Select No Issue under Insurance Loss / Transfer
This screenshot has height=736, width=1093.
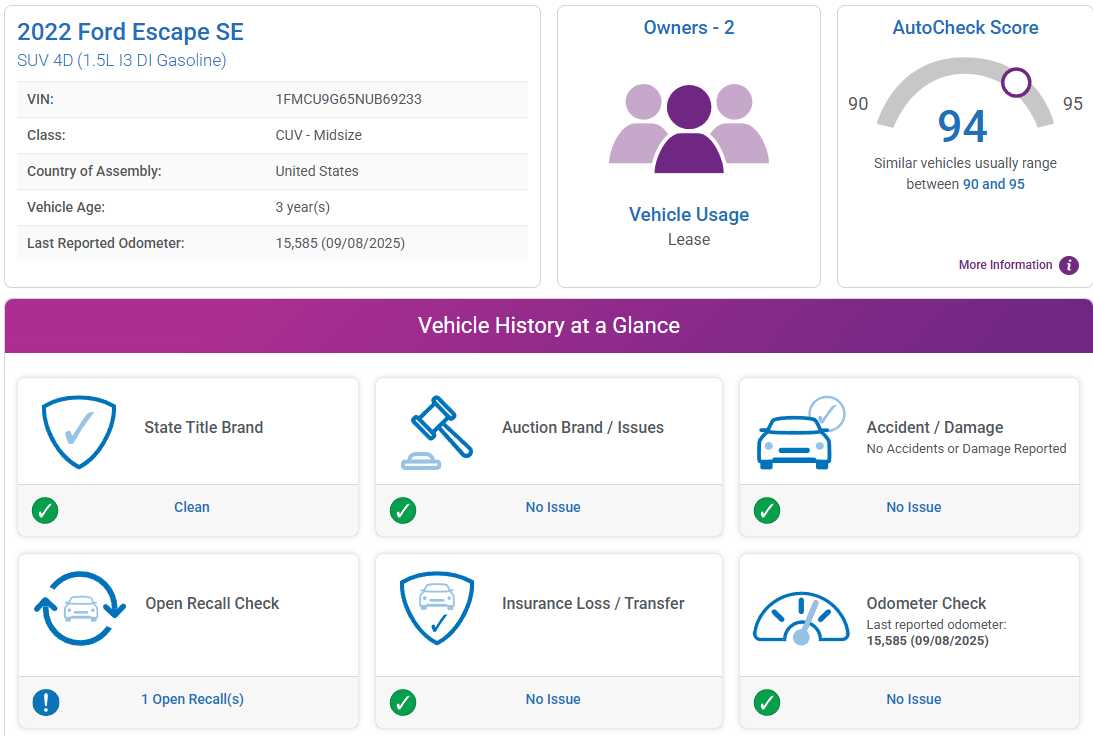(x=552, y=699)
